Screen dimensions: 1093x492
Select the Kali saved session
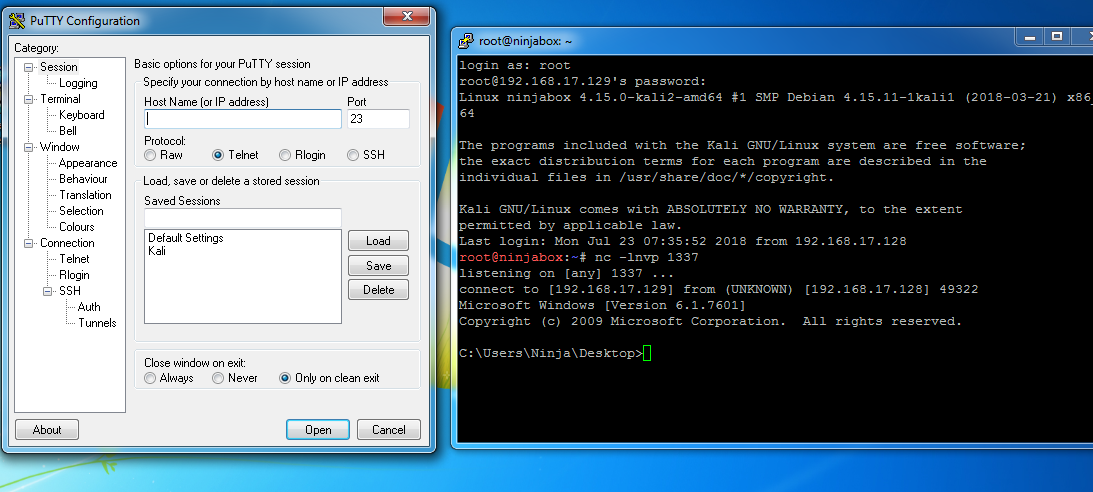pyautogui.click(x=157, y=251)
